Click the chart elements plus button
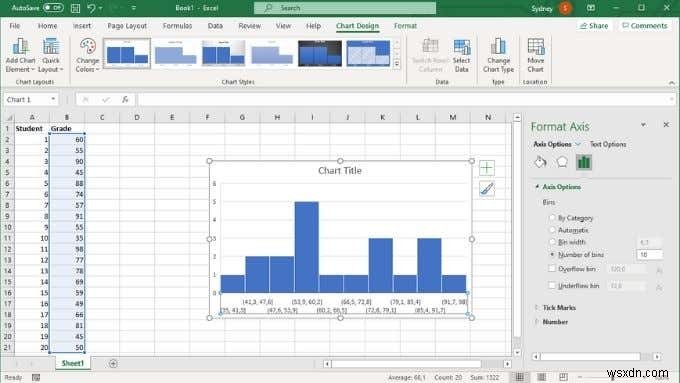 (x=487, y=168)
